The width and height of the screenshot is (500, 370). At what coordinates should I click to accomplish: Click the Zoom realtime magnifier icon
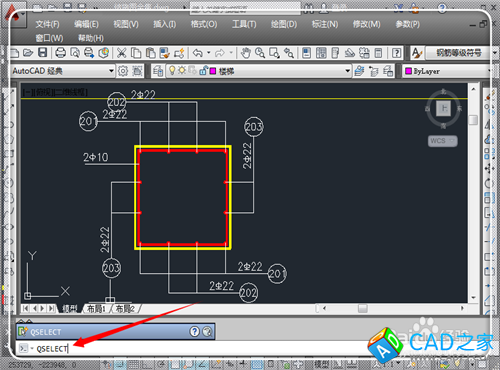coord(260,53)
